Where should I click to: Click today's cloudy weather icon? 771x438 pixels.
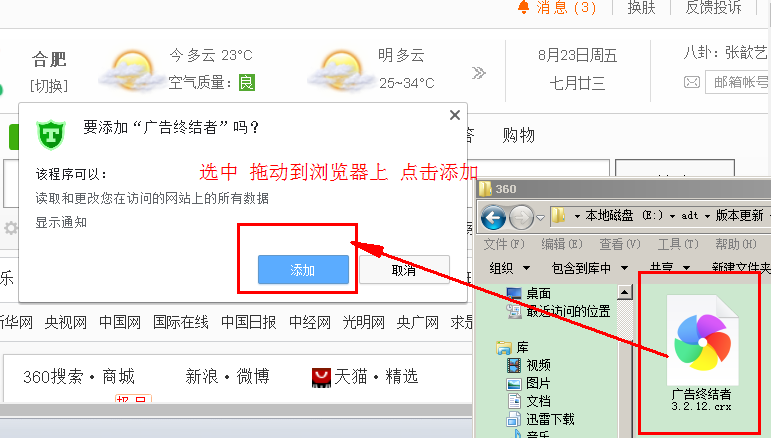pos(132,70)
